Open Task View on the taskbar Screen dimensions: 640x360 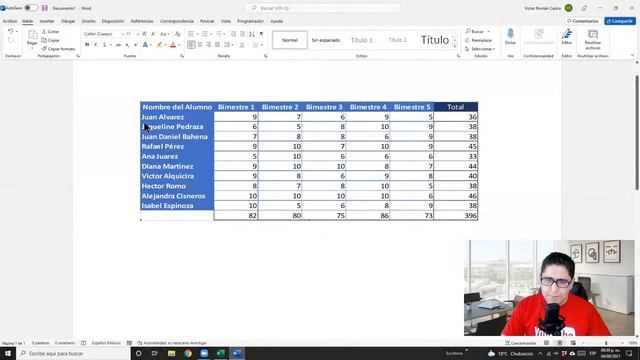[x=155, y=353]
